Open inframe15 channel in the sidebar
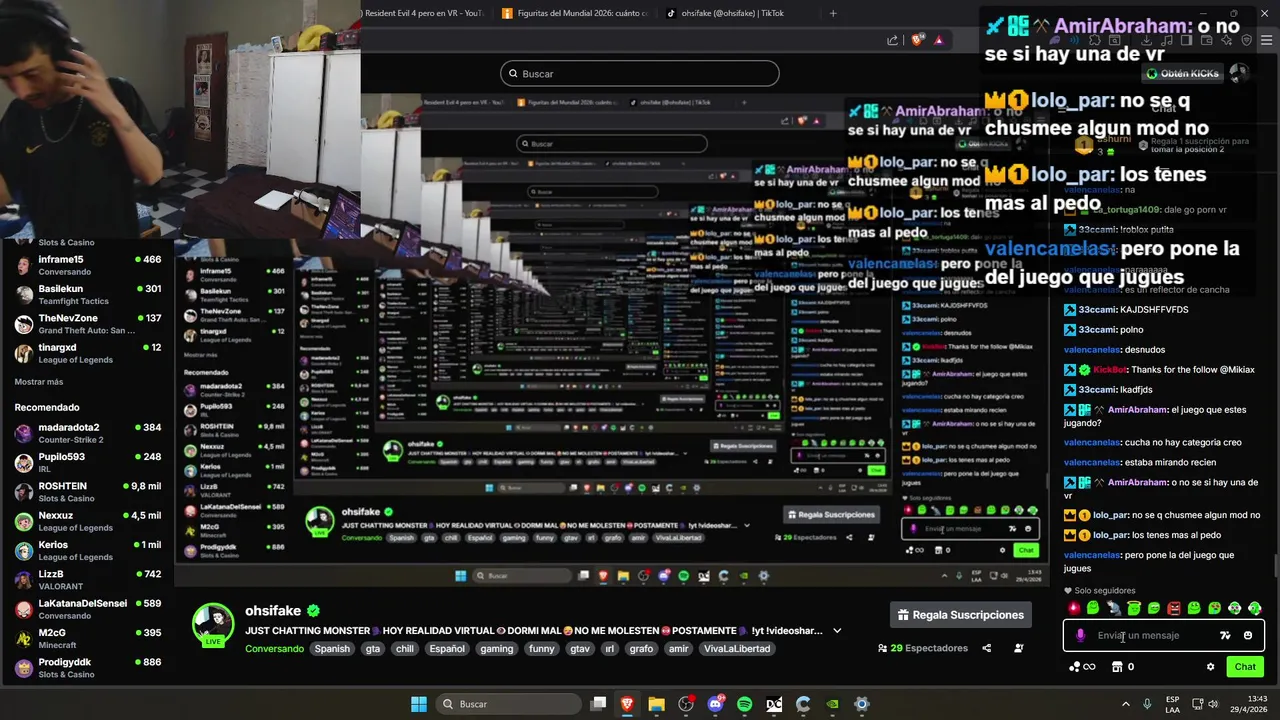Viewport: 1280px width, 720px height. pos(88,265)
